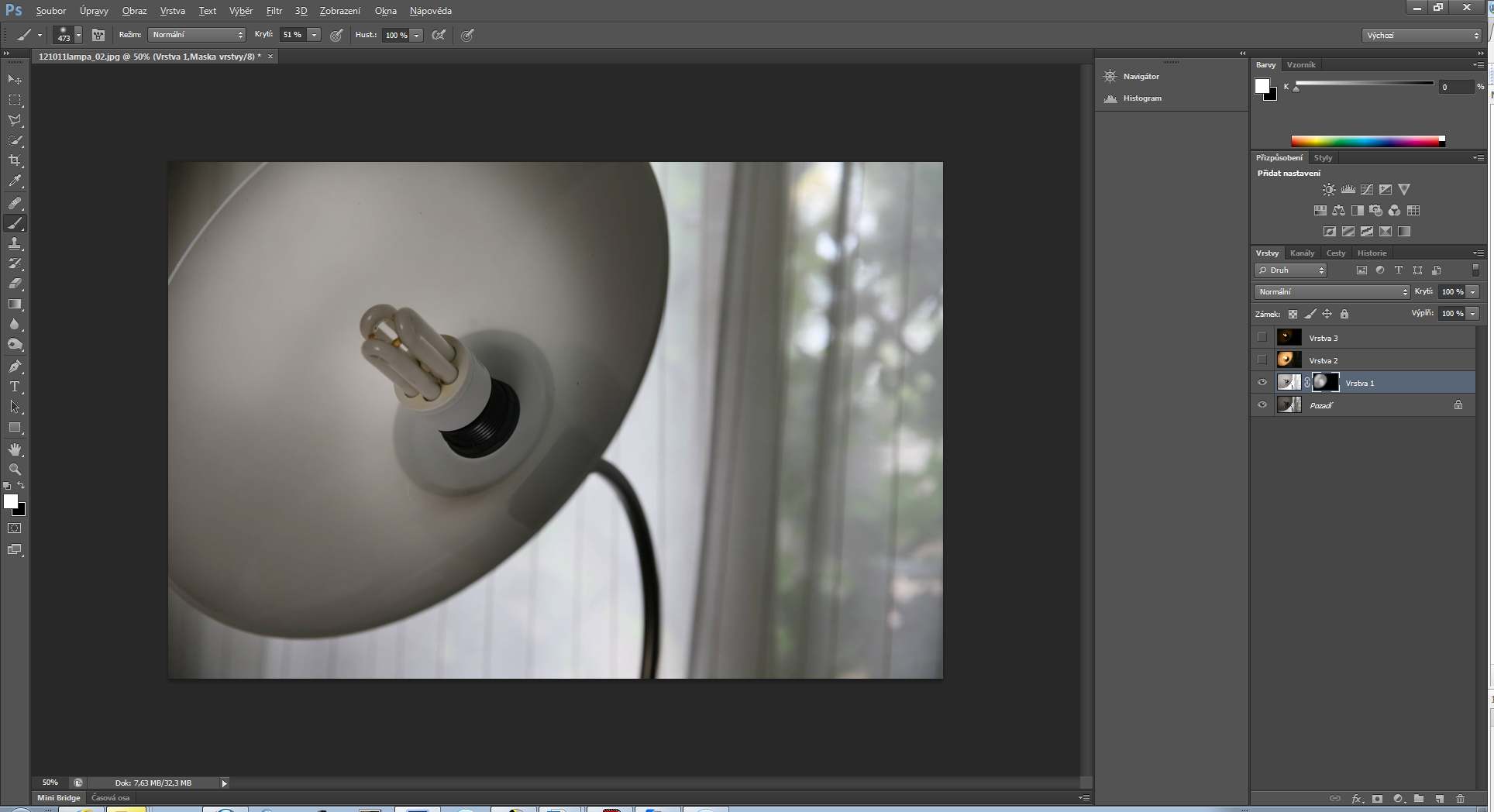
Task: Show the Vrstva 3 layer
Action: (1262, 338)
